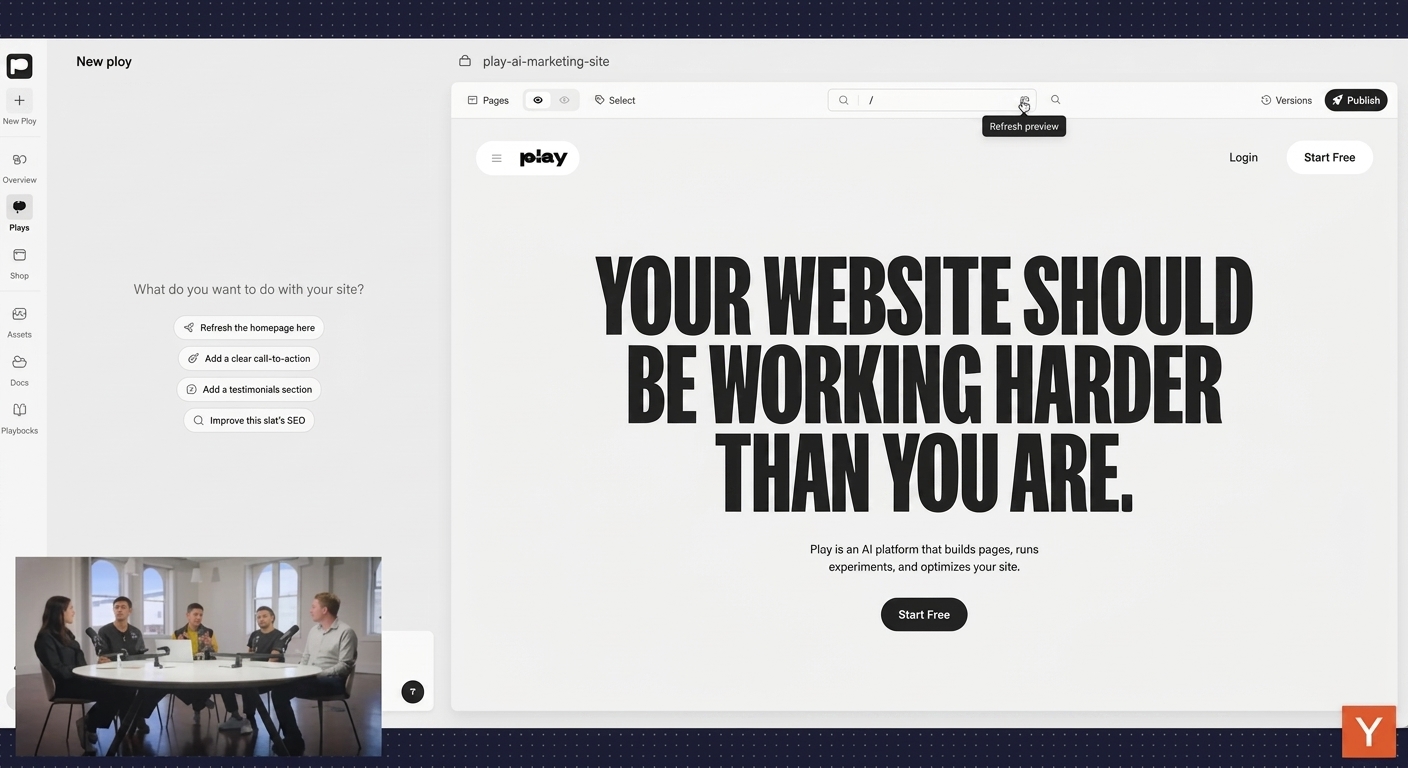Screen dimensions: 1408x768
Task: Open the Overview sidebar section
Action: tap(19, 166)
